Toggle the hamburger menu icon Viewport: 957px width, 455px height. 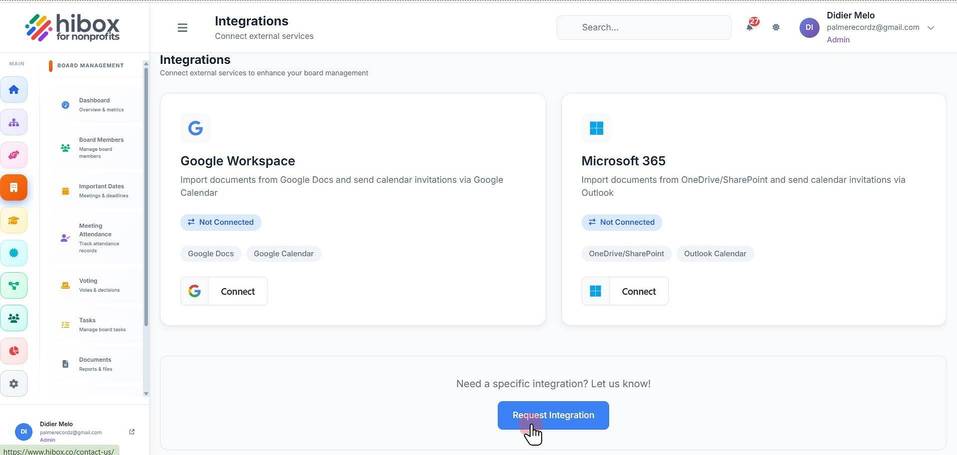tap(182, 27)
